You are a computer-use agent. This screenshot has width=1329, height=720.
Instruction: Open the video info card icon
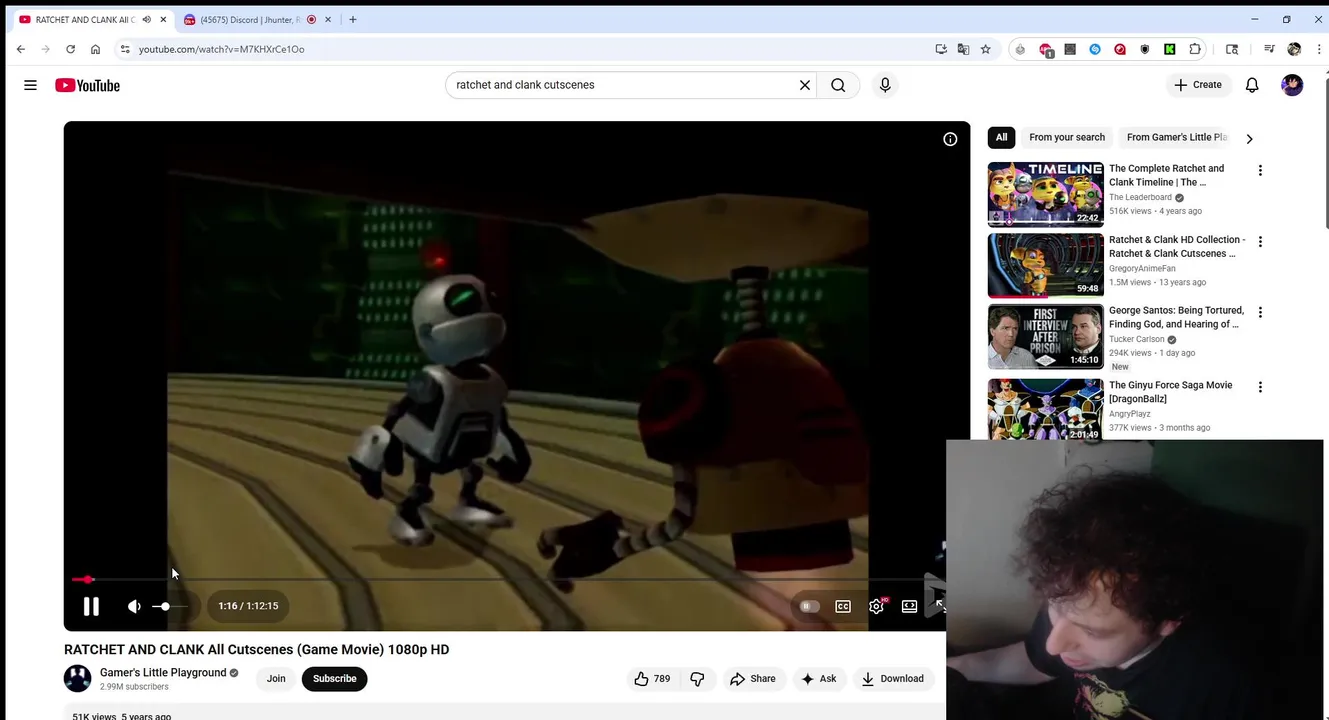[950, 139]
